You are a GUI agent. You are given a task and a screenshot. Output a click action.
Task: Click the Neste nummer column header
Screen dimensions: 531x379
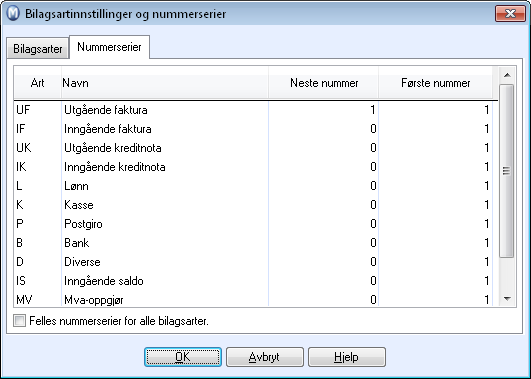(324, 83)
